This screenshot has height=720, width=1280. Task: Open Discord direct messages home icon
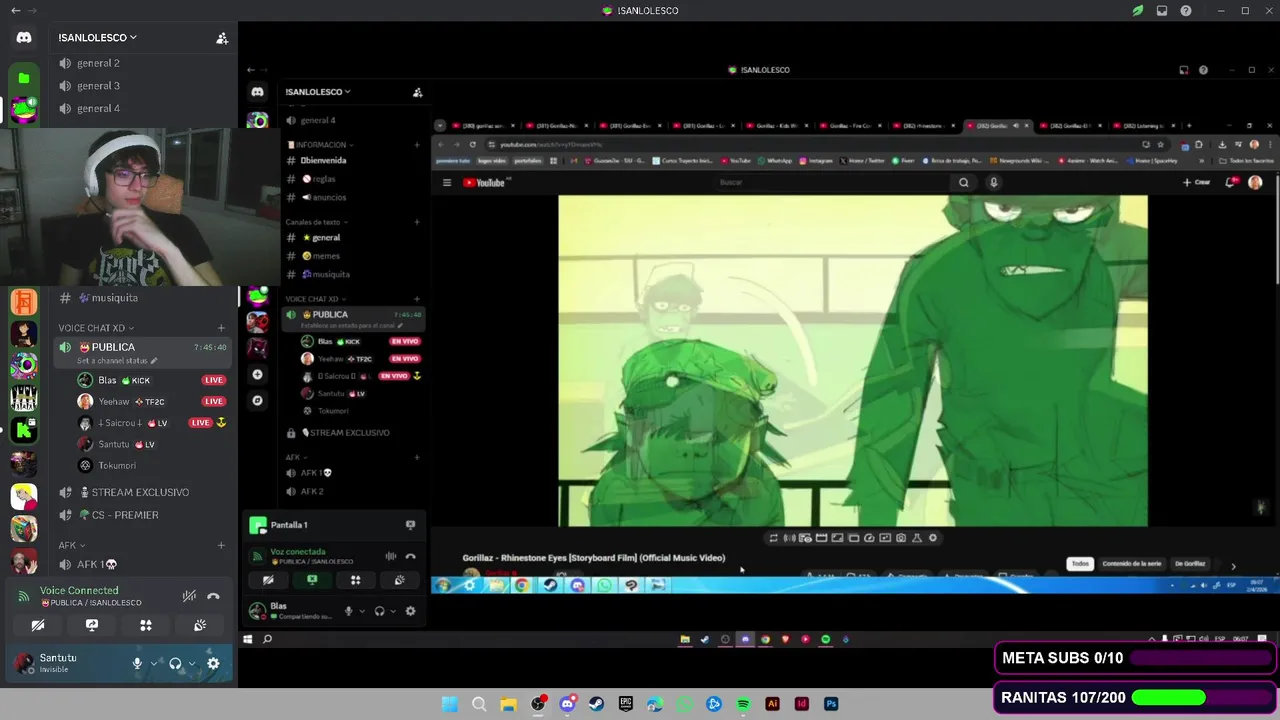(24, 38)
